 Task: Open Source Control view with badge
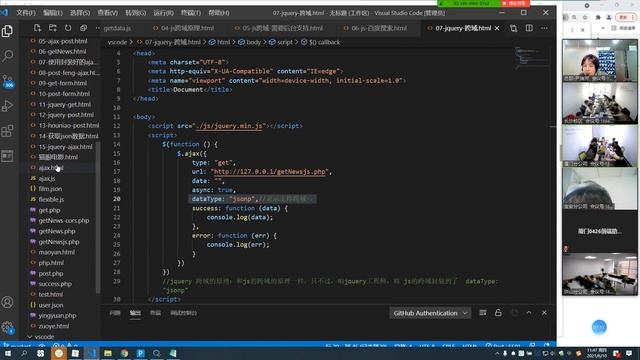click(x=7, y=81)
